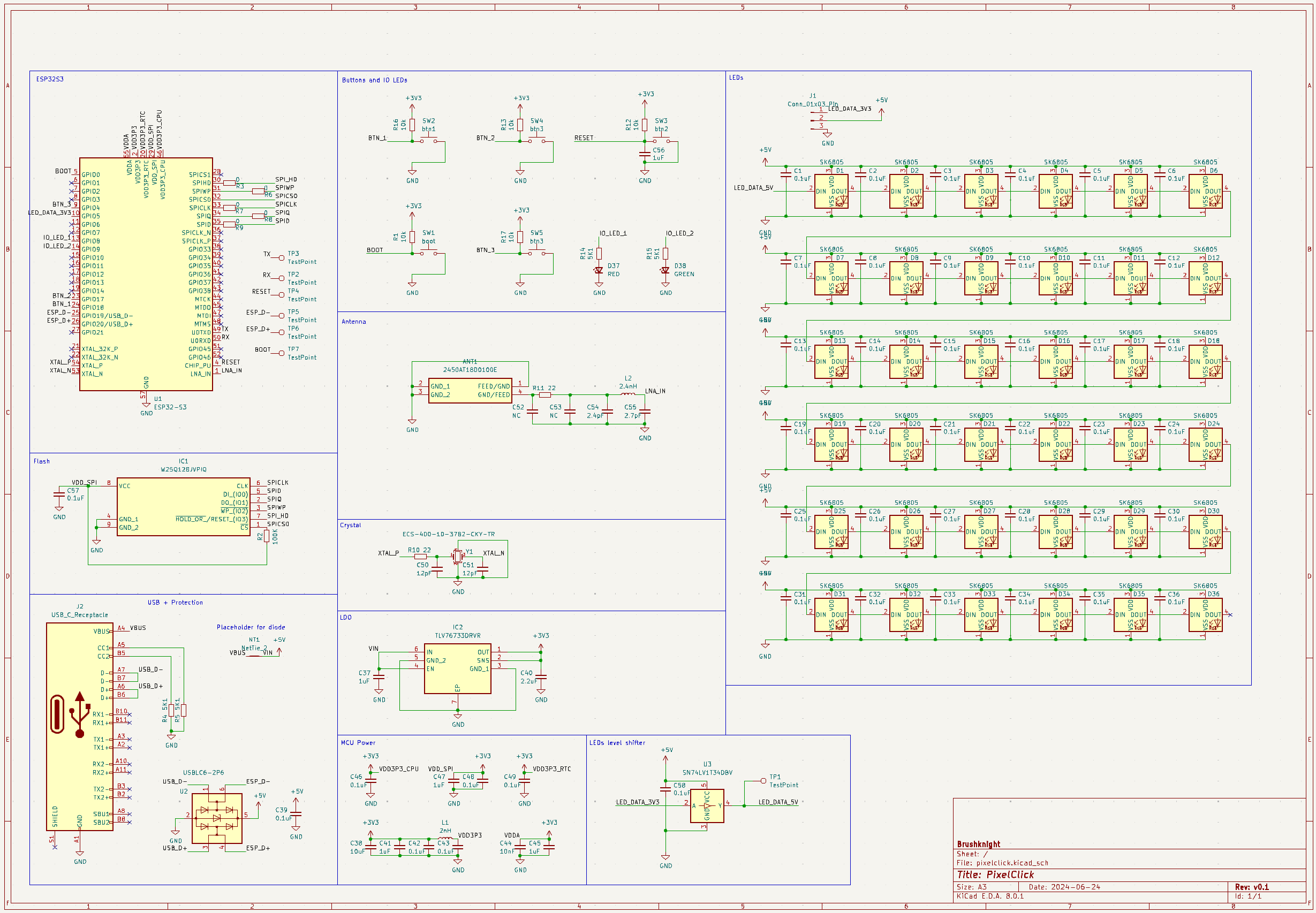Click the 'LEDs level shifter' section label

(x=617, y=742)
